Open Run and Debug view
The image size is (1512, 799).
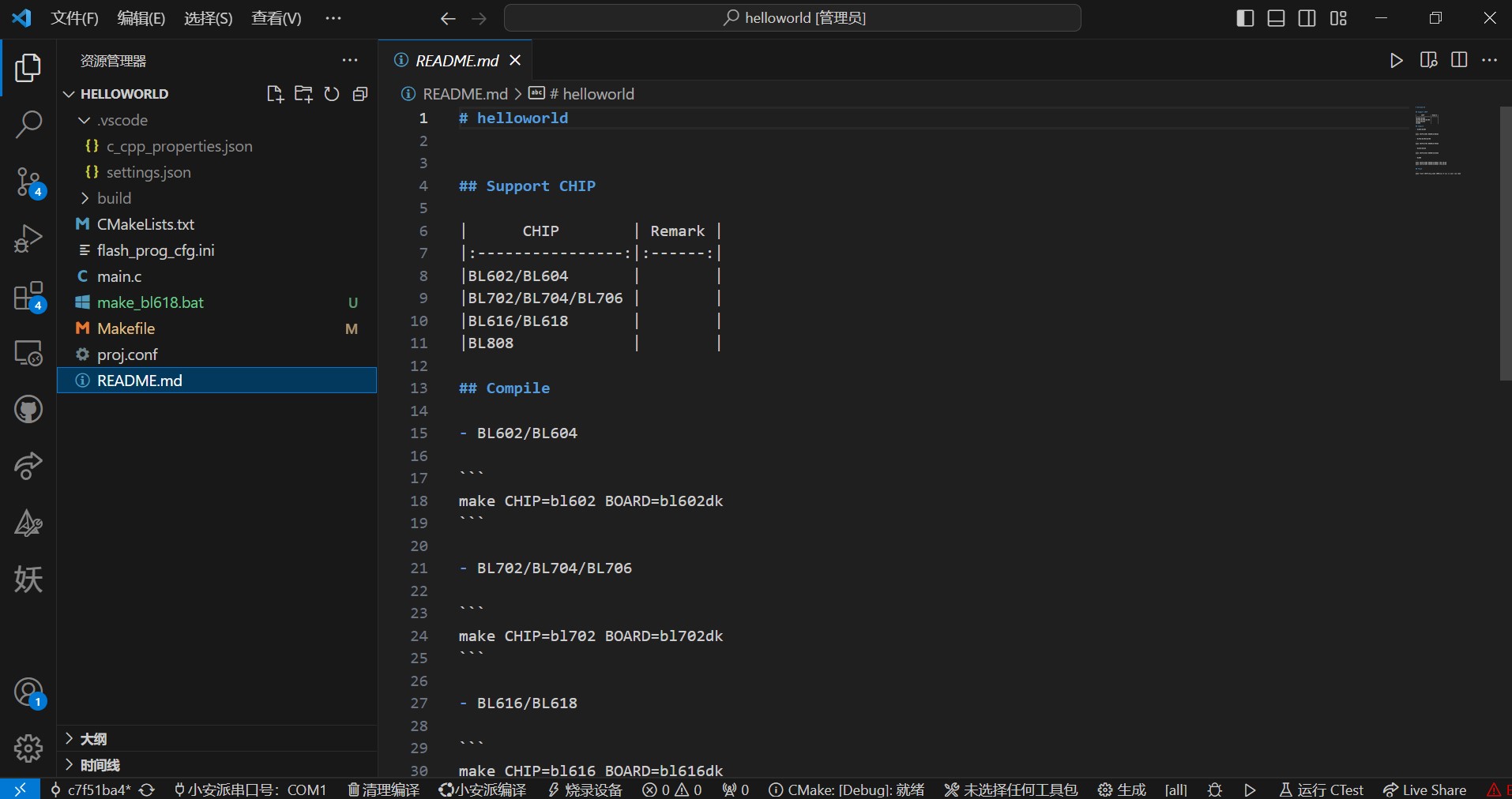pos(28,238)
